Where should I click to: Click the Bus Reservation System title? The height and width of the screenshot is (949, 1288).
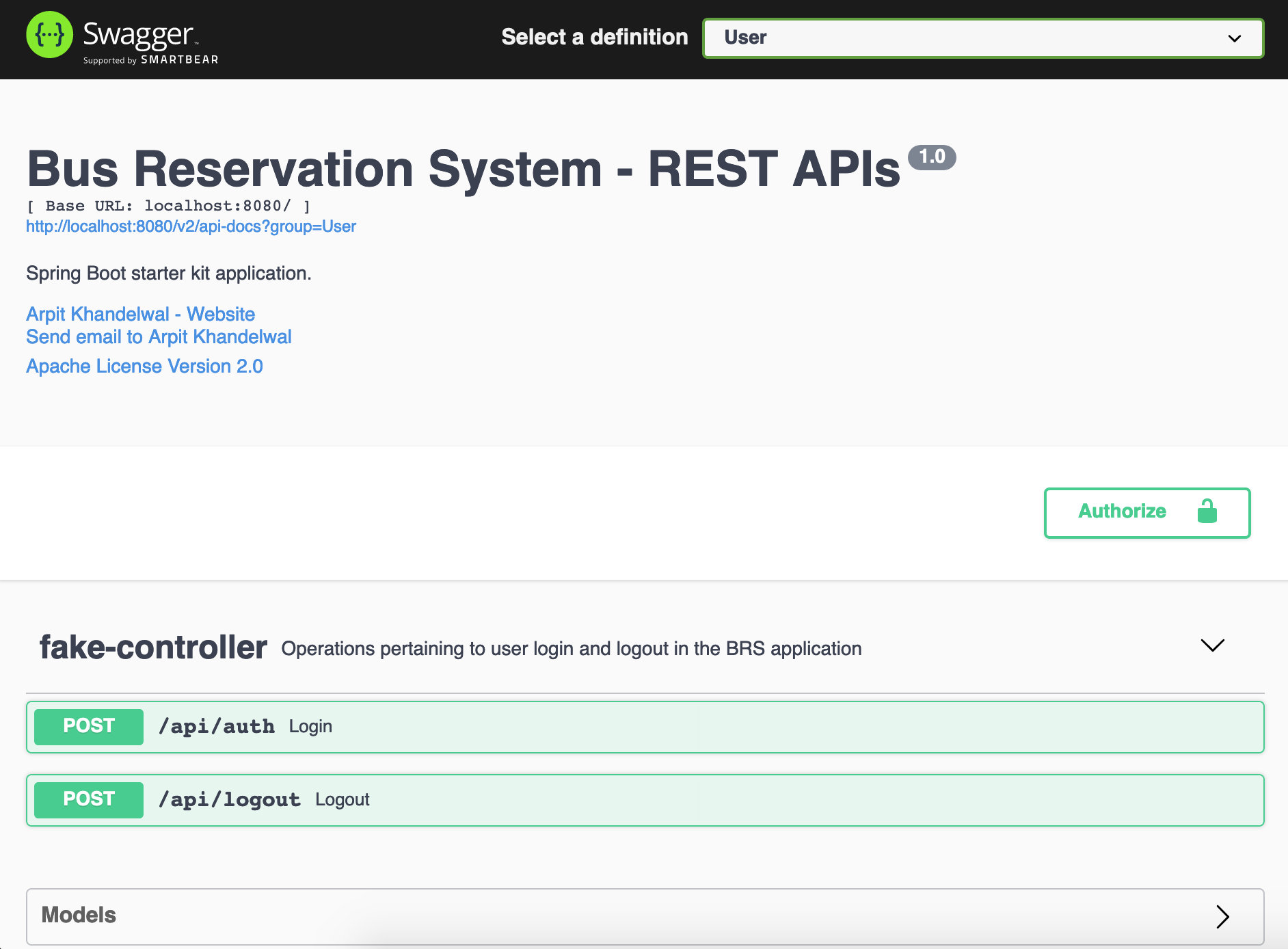(464, 169)
